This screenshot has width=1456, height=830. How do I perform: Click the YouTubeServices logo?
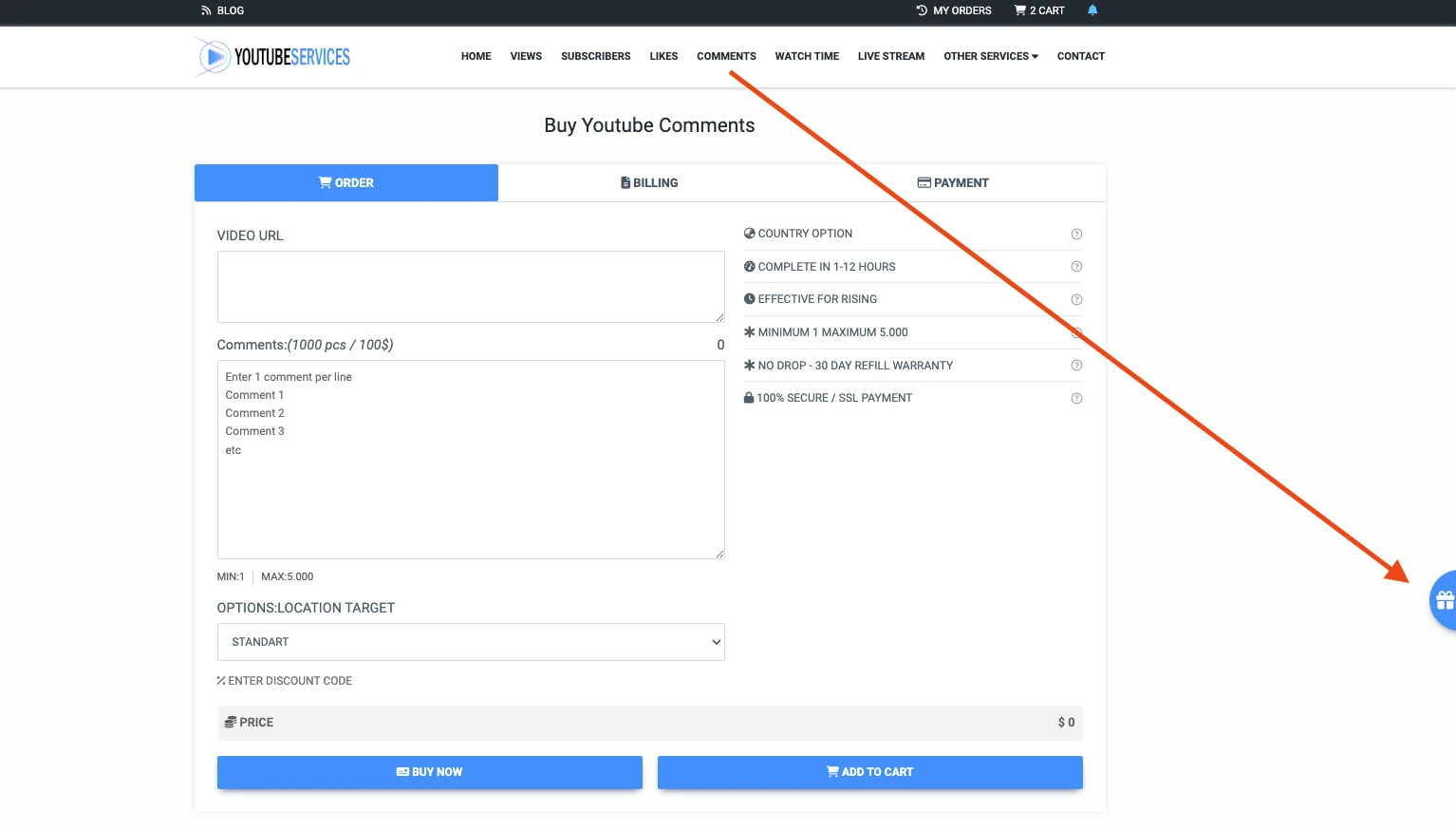(x=273, y=57)
